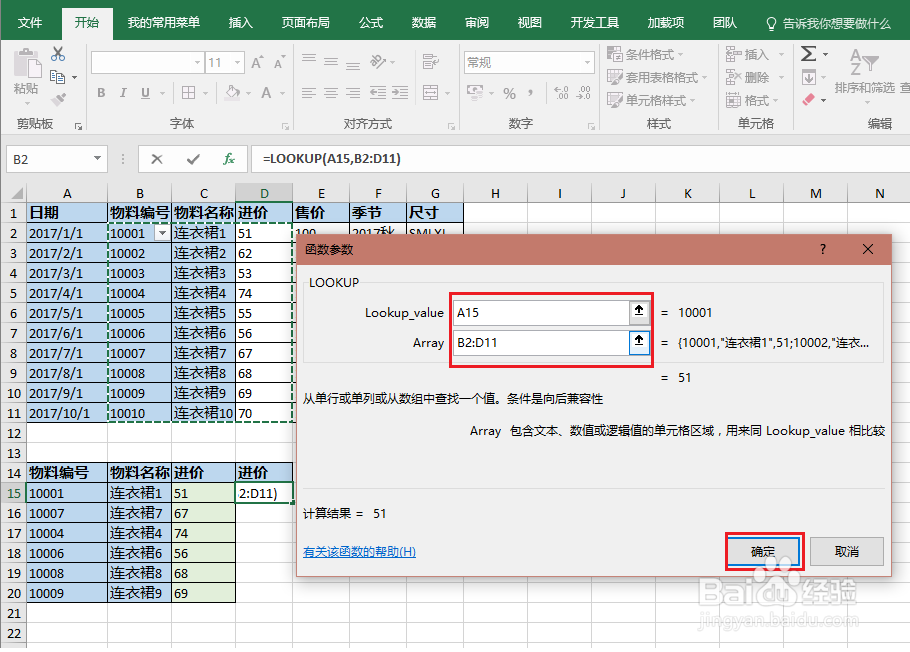Click the Insert Function fx icon
The image size is (910, 652).
[228, 158]
